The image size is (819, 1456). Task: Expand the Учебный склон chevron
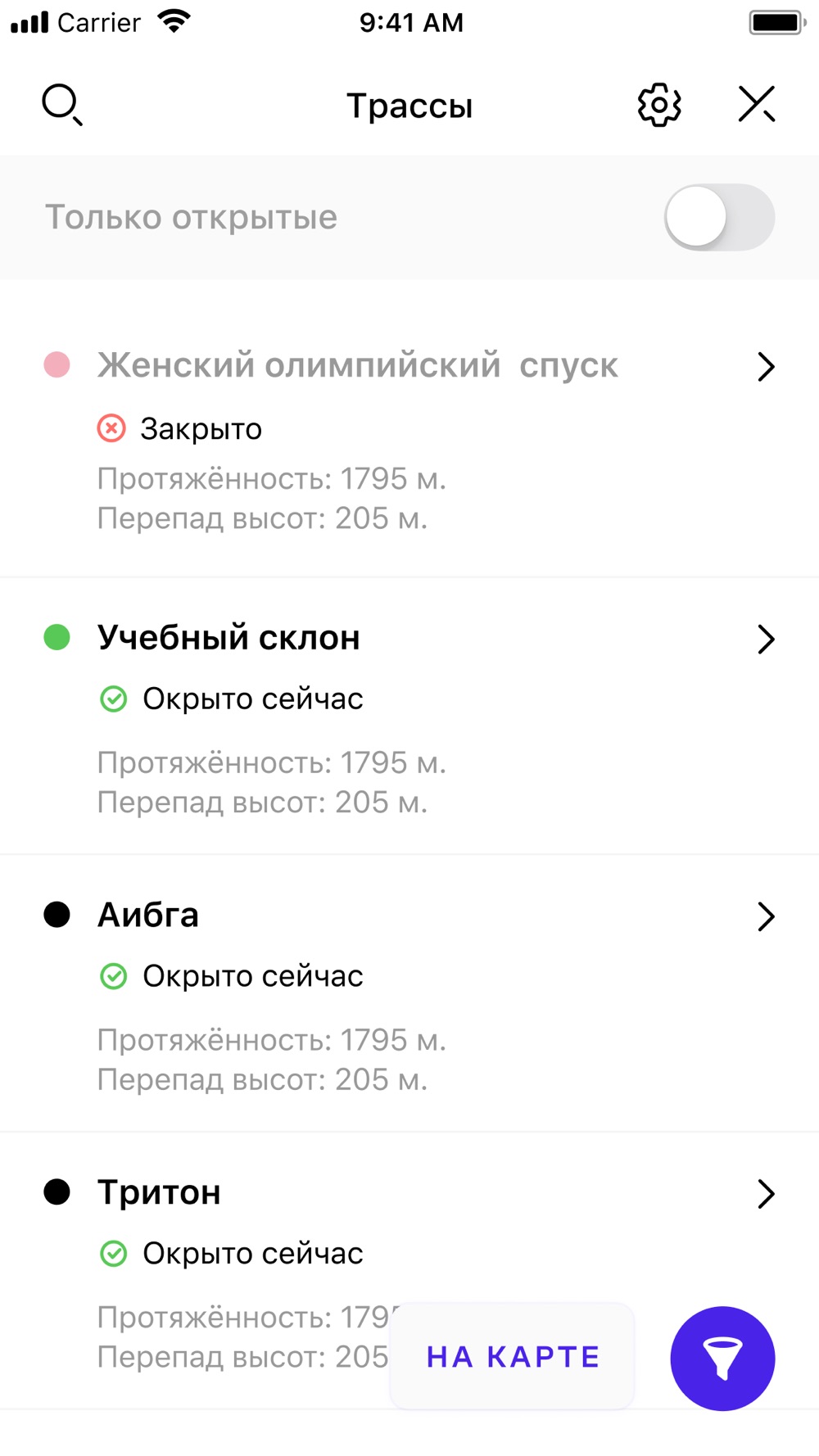tap(766, 640)
